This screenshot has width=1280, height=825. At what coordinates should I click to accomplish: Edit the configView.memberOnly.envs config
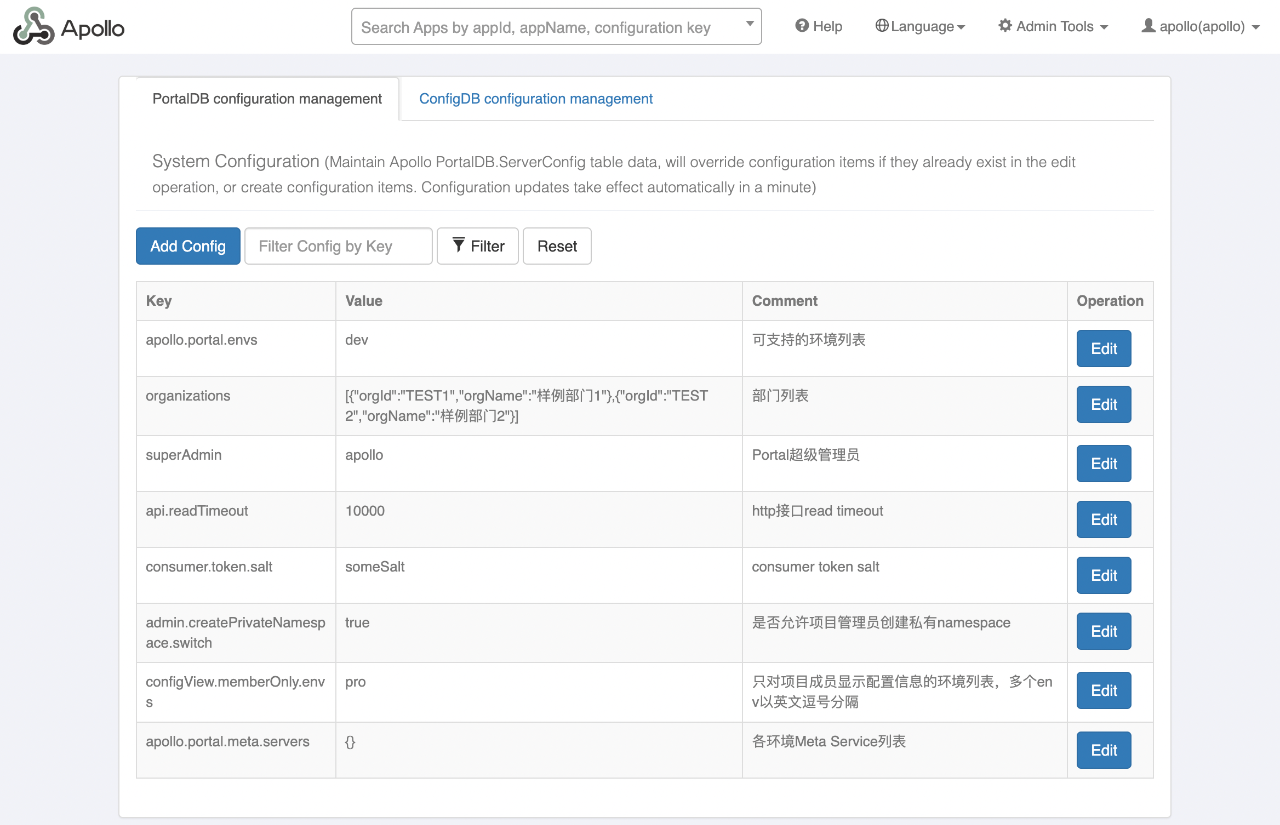coord(1104,691)
